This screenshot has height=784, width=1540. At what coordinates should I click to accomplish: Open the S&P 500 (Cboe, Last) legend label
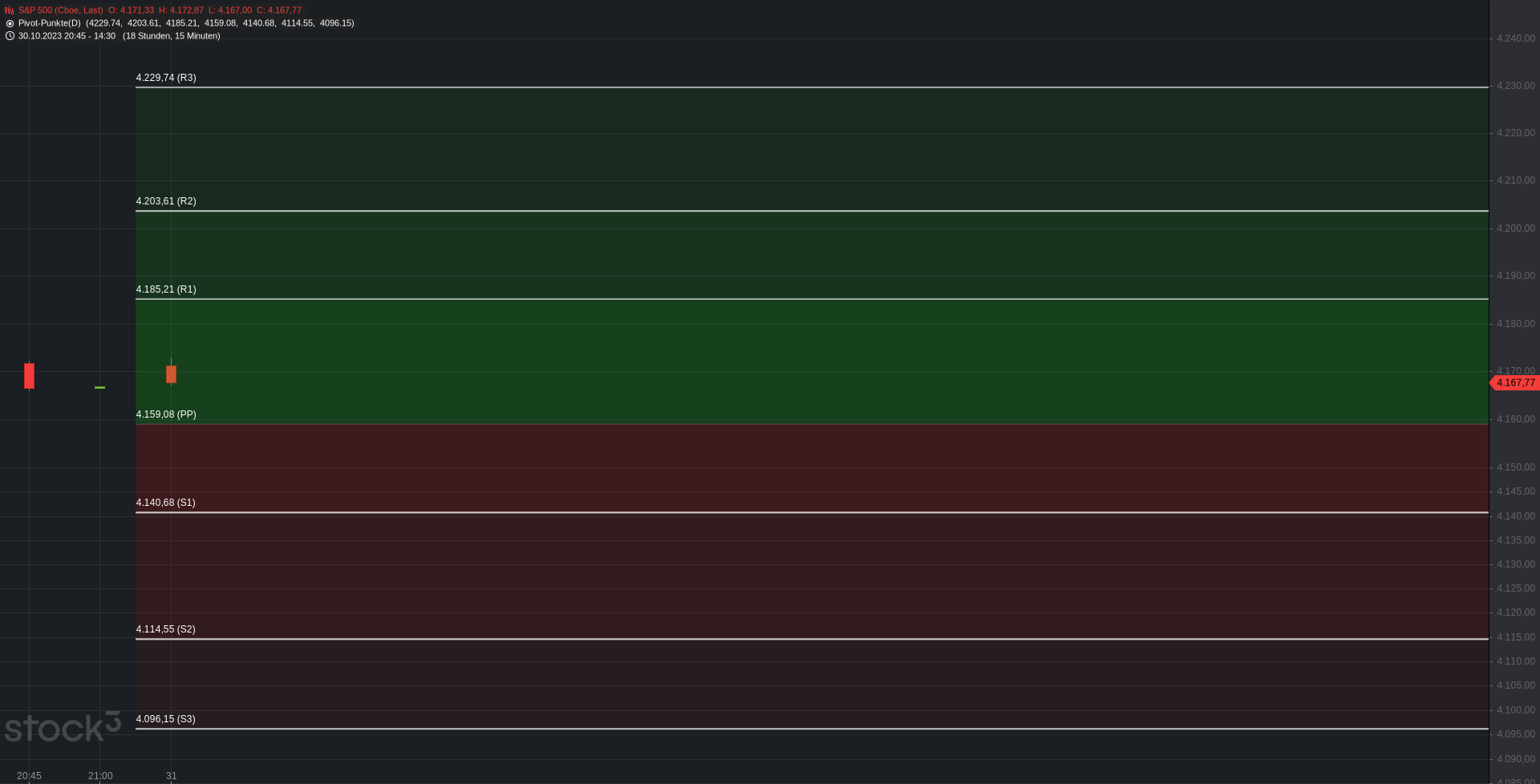[x=61, y=10]
